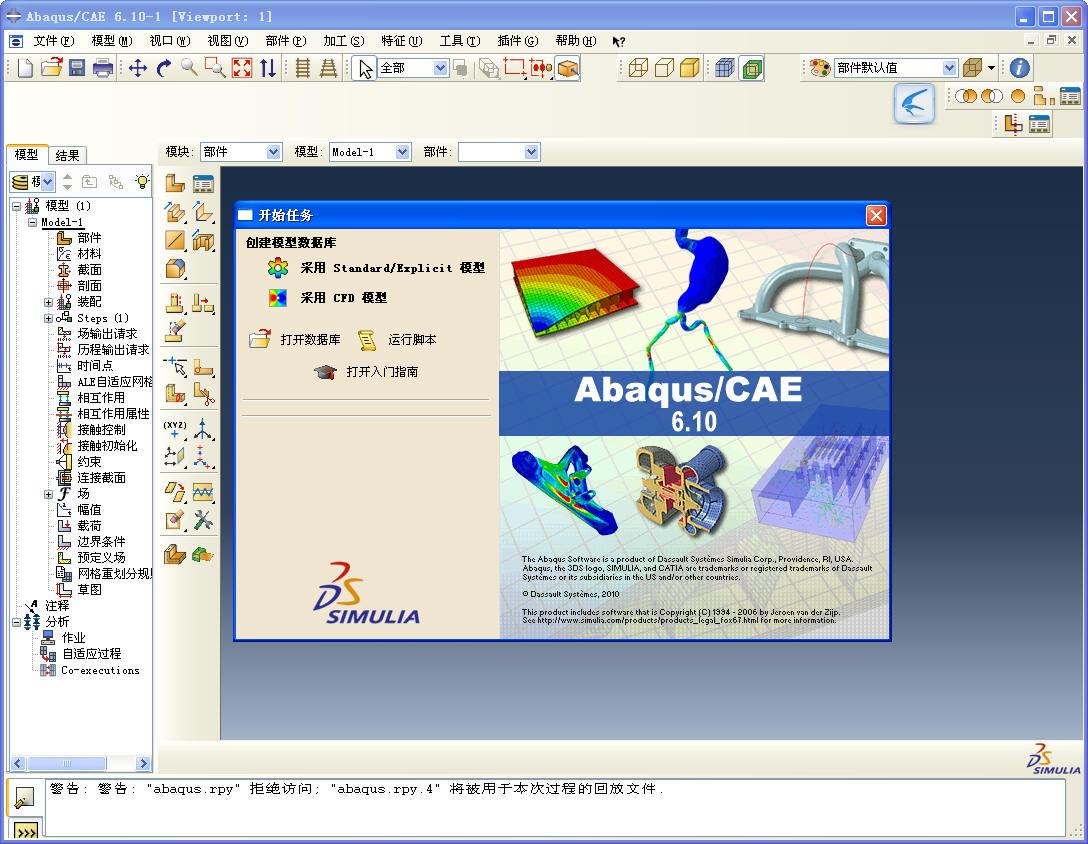Click the Hidden line render style icon
This screenshot has width=1088, height=844.
tap(664, 68)
